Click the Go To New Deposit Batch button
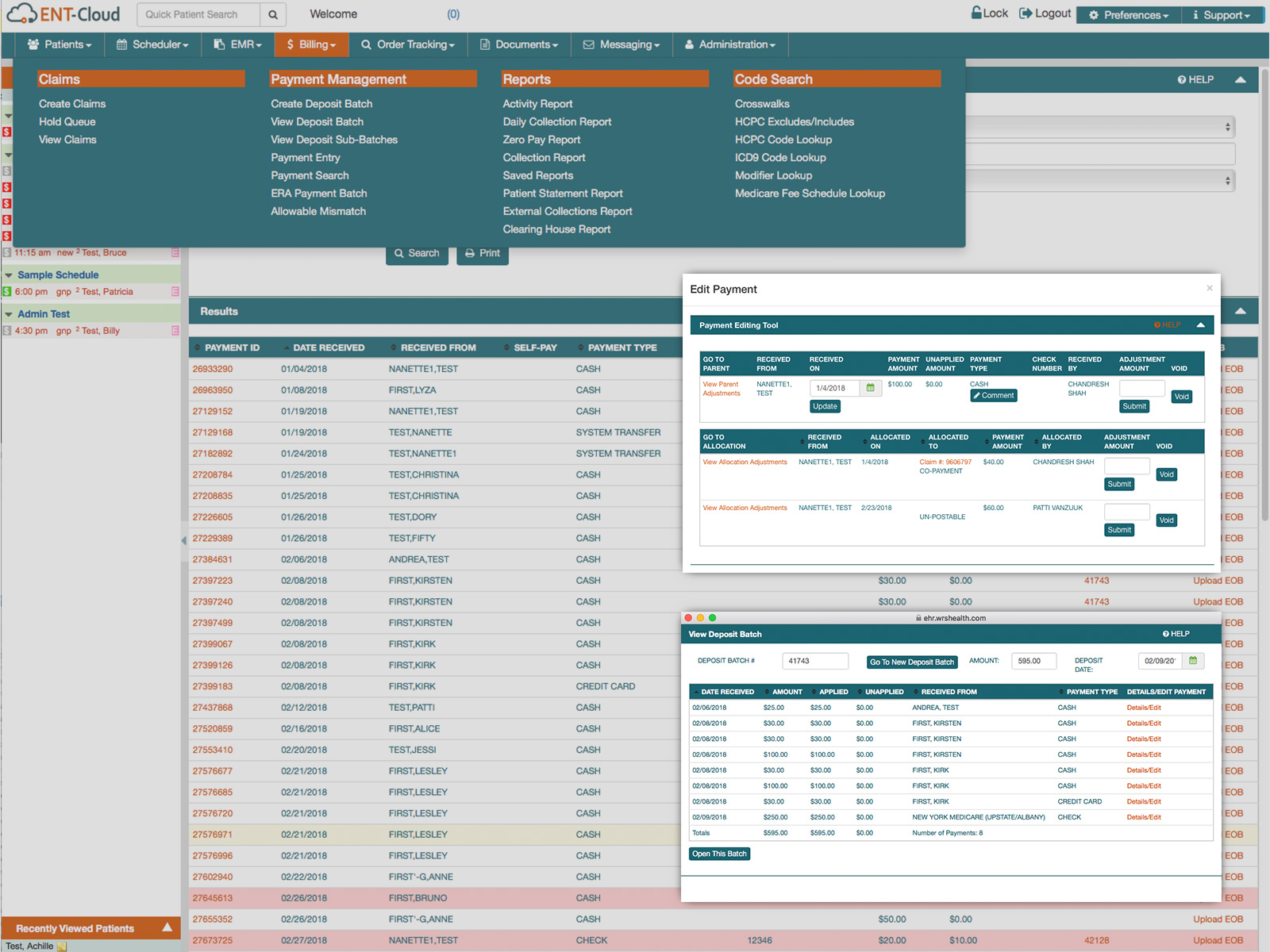The height and width of the screenshot is (952, 1270). tap(911, 661)
